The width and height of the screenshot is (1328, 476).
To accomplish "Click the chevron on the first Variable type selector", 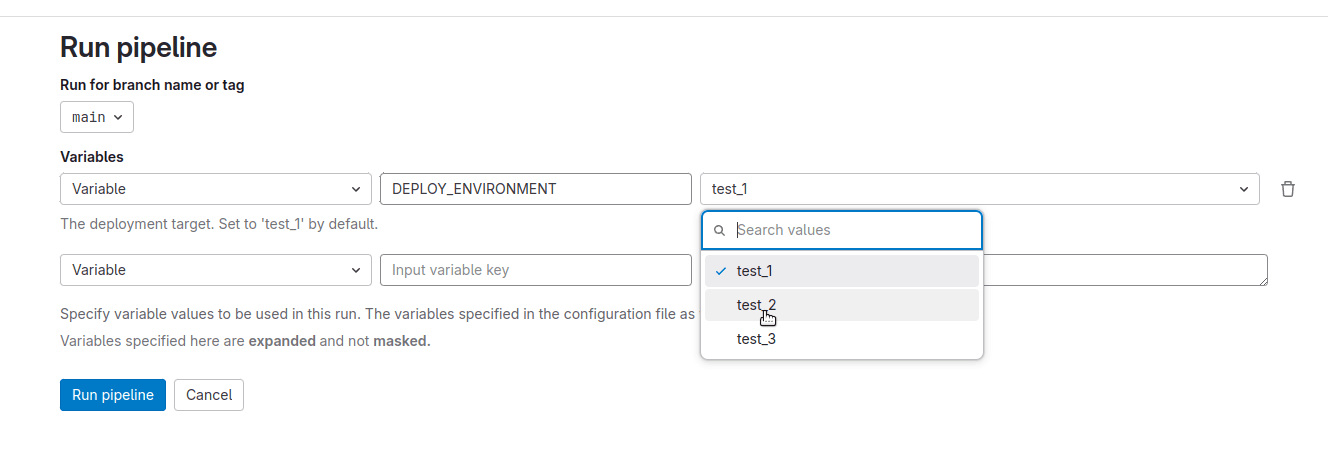I will (x=357, y=189).
